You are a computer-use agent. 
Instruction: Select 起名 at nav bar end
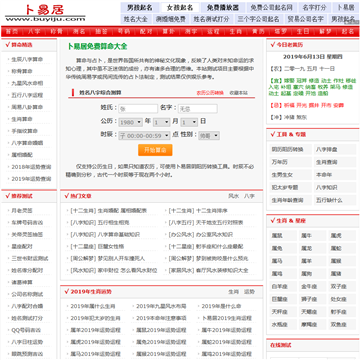pos(348,32)
